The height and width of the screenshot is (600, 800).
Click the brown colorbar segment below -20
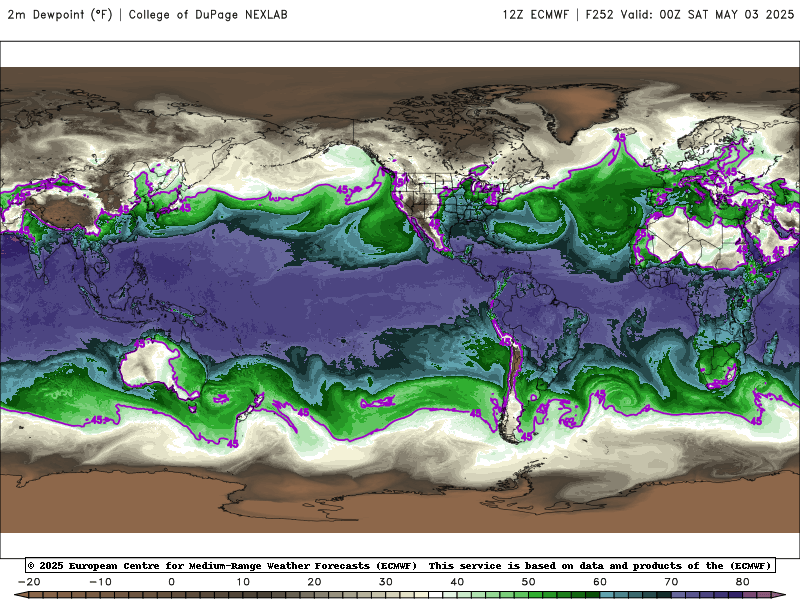click(x=36, y=596)
